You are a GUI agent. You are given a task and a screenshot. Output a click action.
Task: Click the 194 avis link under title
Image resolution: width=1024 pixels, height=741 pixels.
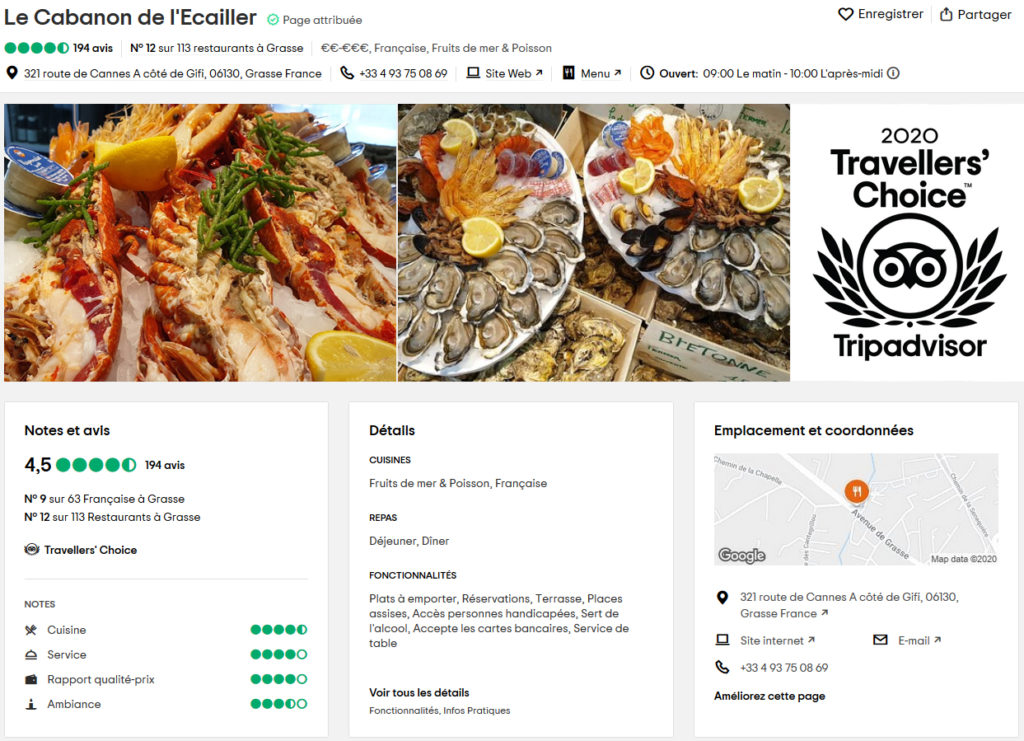93,48
